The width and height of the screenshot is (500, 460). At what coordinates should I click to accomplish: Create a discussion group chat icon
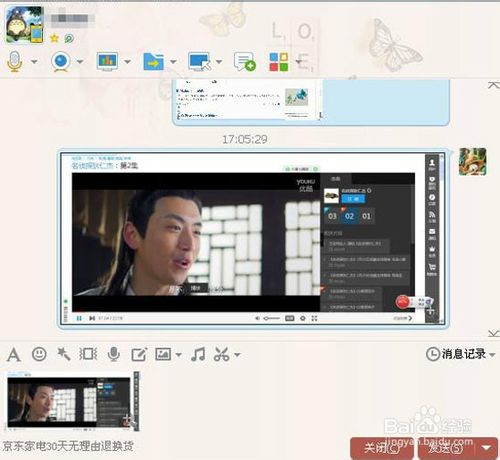(x=245, y=62)
